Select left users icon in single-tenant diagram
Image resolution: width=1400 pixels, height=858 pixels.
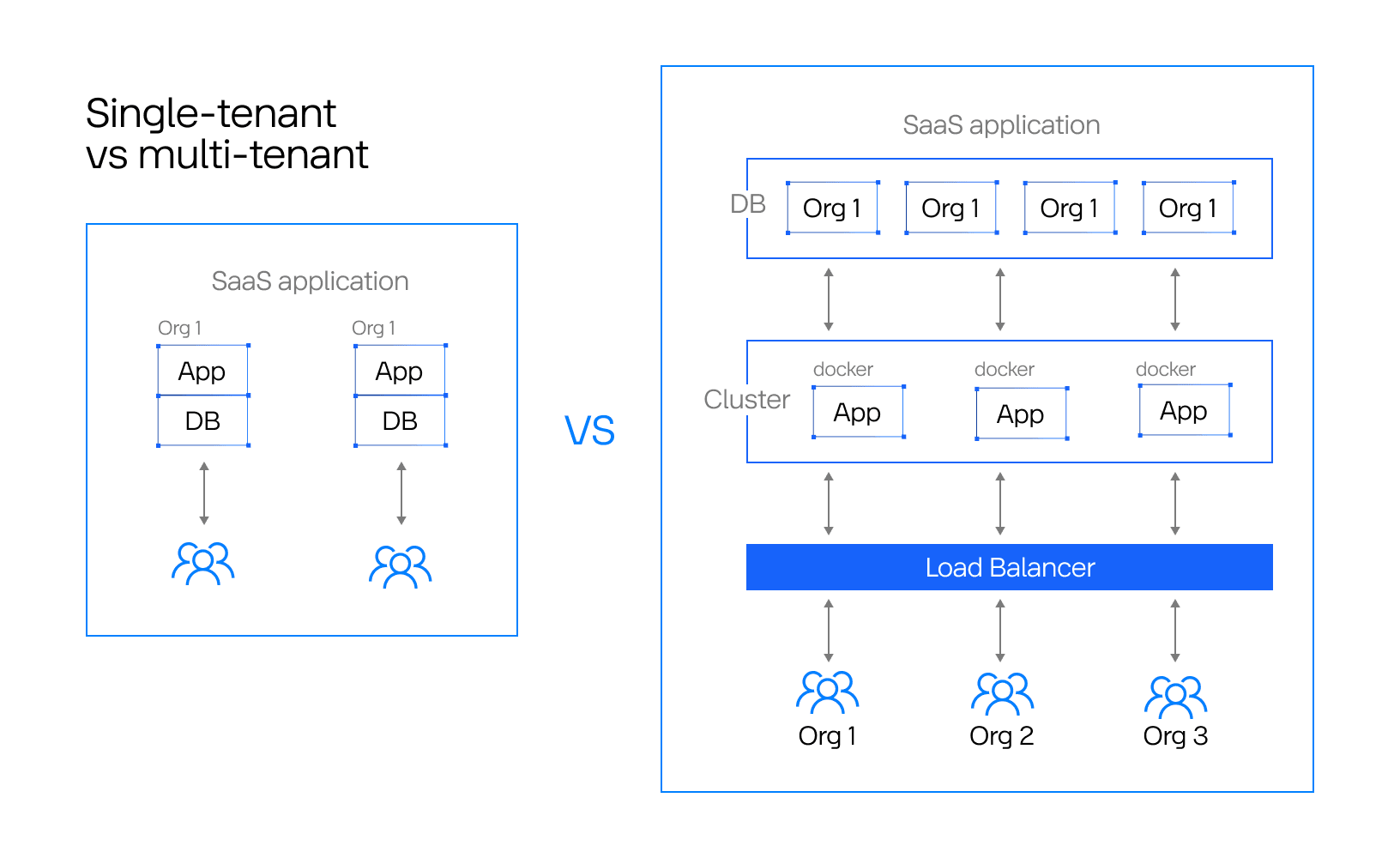203,563
